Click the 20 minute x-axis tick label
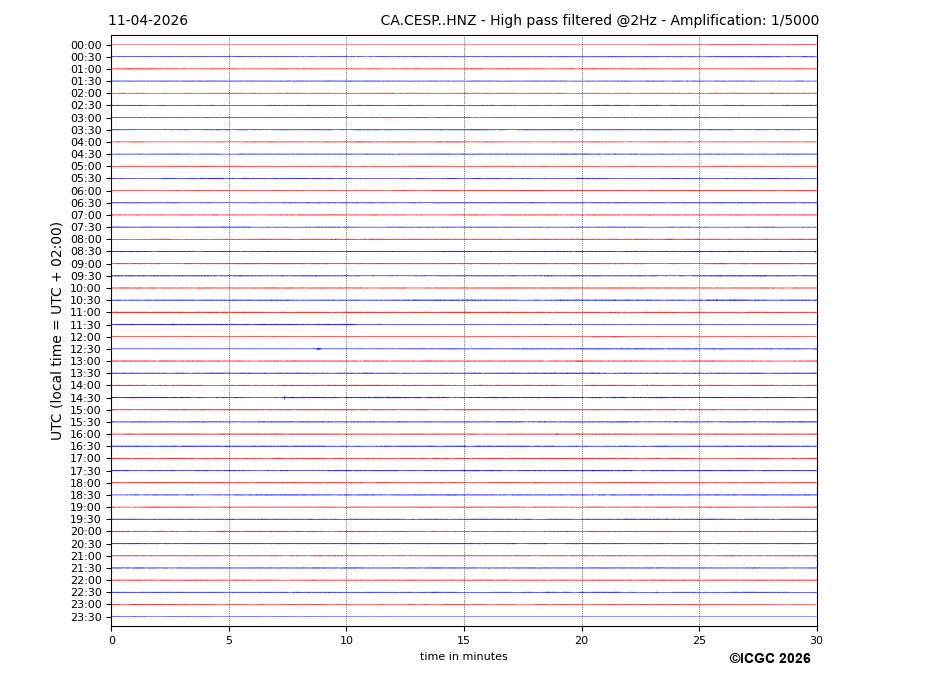Screen dimensions: 927x696 (x=581, y=640)
